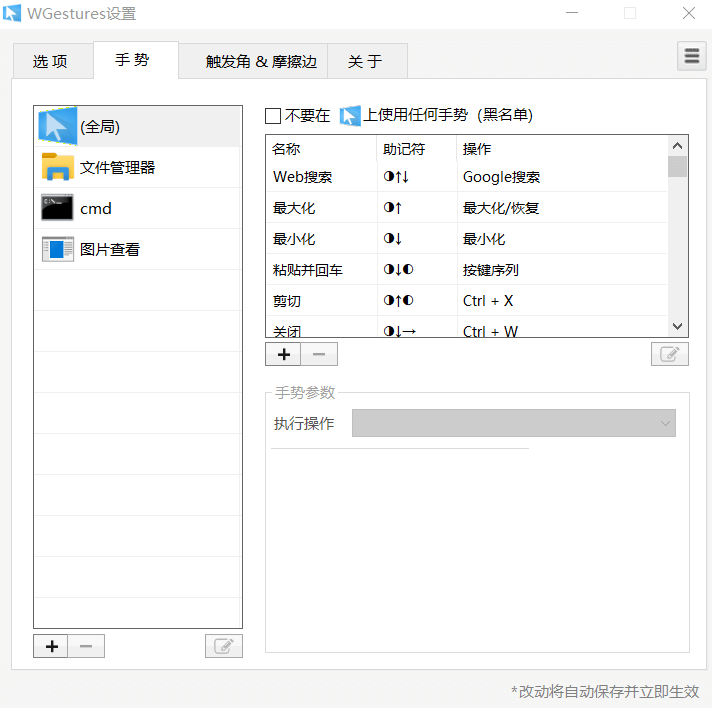Remove application with minus button under app list
Viewport: 712px width, 708px height.
coord(86,646)
